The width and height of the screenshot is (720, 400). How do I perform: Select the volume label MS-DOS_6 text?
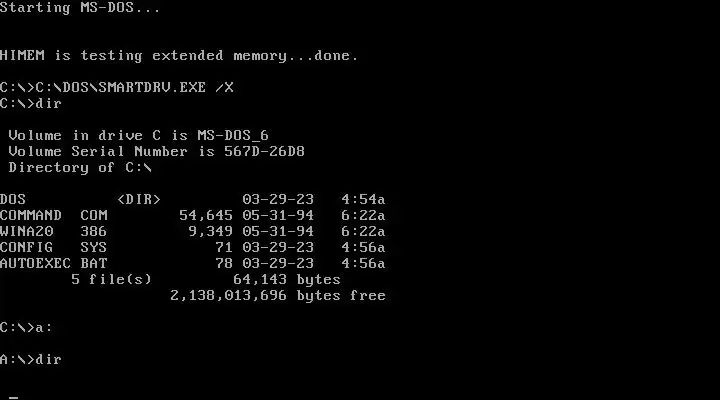[x=233, y=135]
